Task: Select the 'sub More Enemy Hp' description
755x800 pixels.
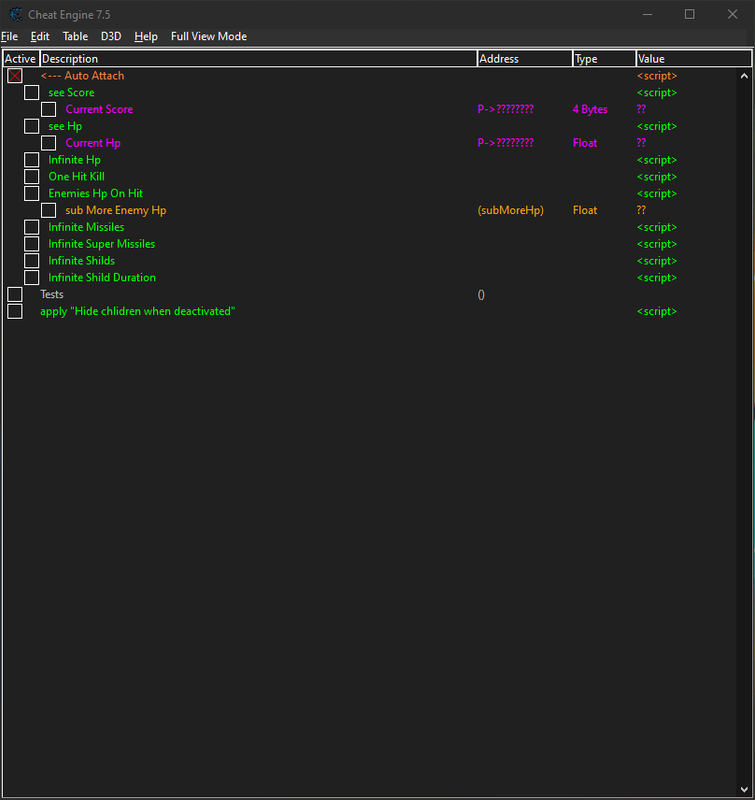Action: click(116, 211)
